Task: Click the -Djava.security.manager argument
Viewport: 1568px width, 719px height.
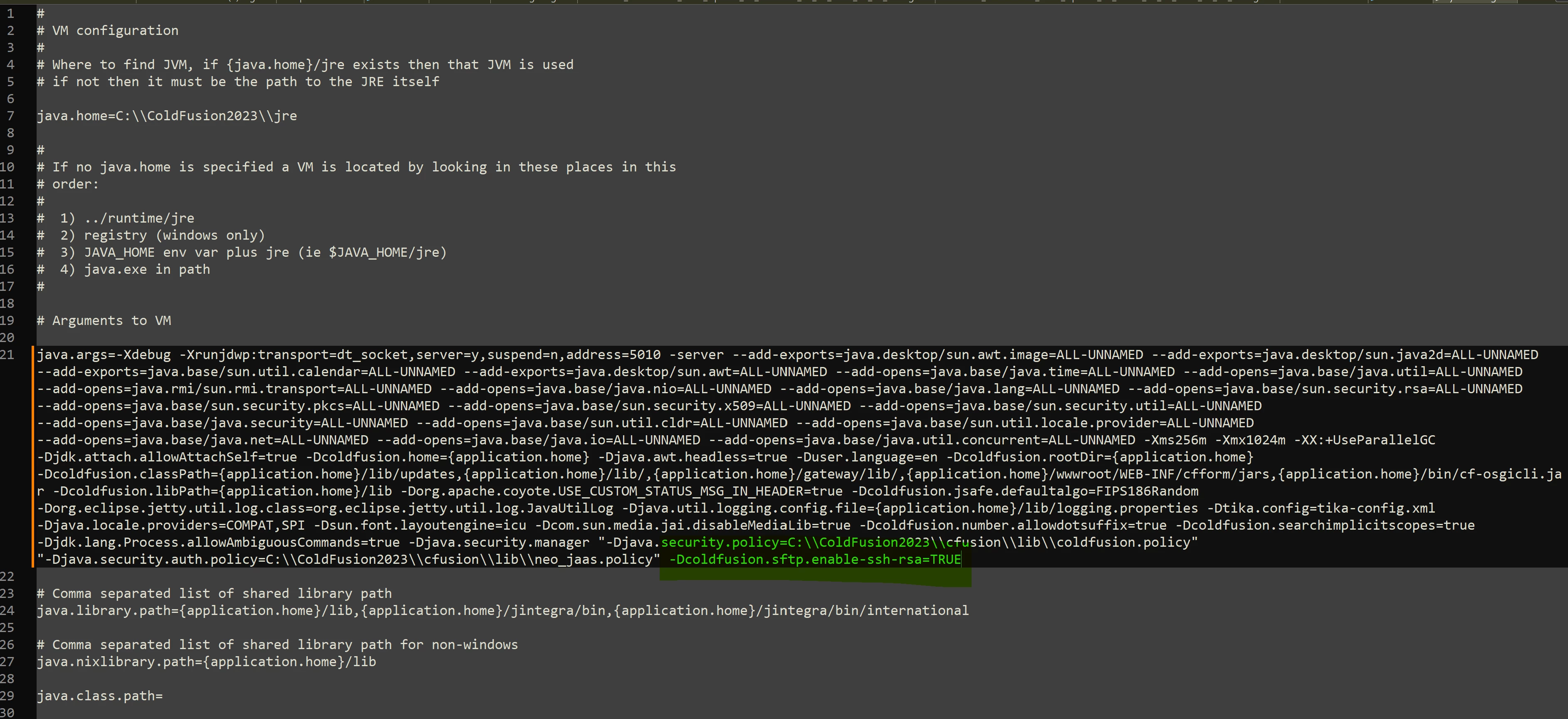Action: click(499, 543)
